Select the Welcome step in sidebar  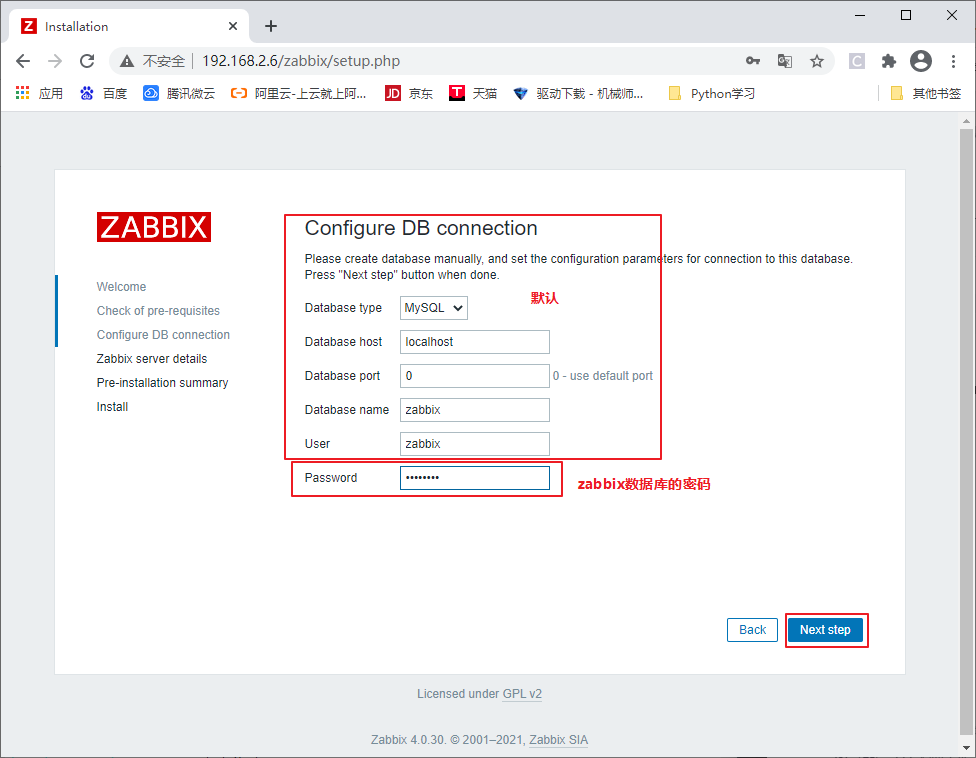tap(121, 287)
